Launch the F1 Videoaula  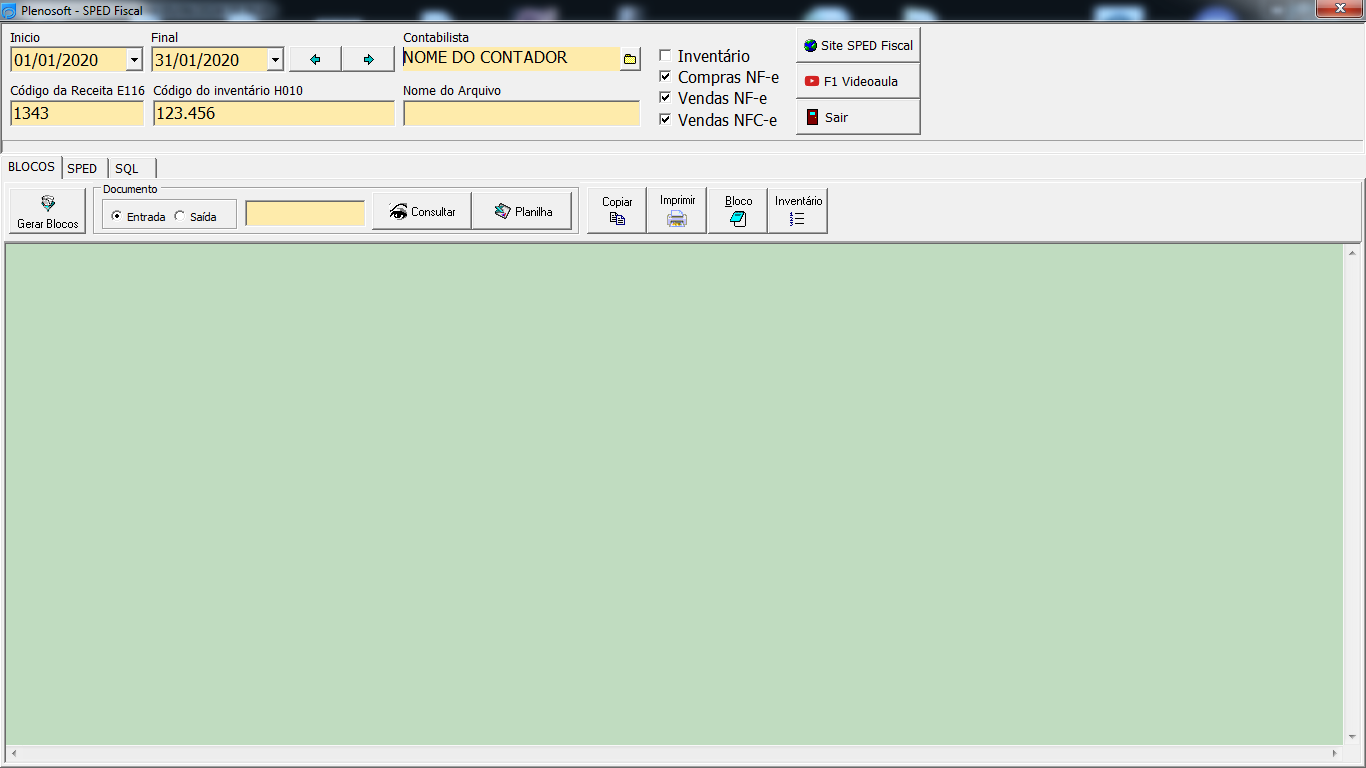pos(858,81)
